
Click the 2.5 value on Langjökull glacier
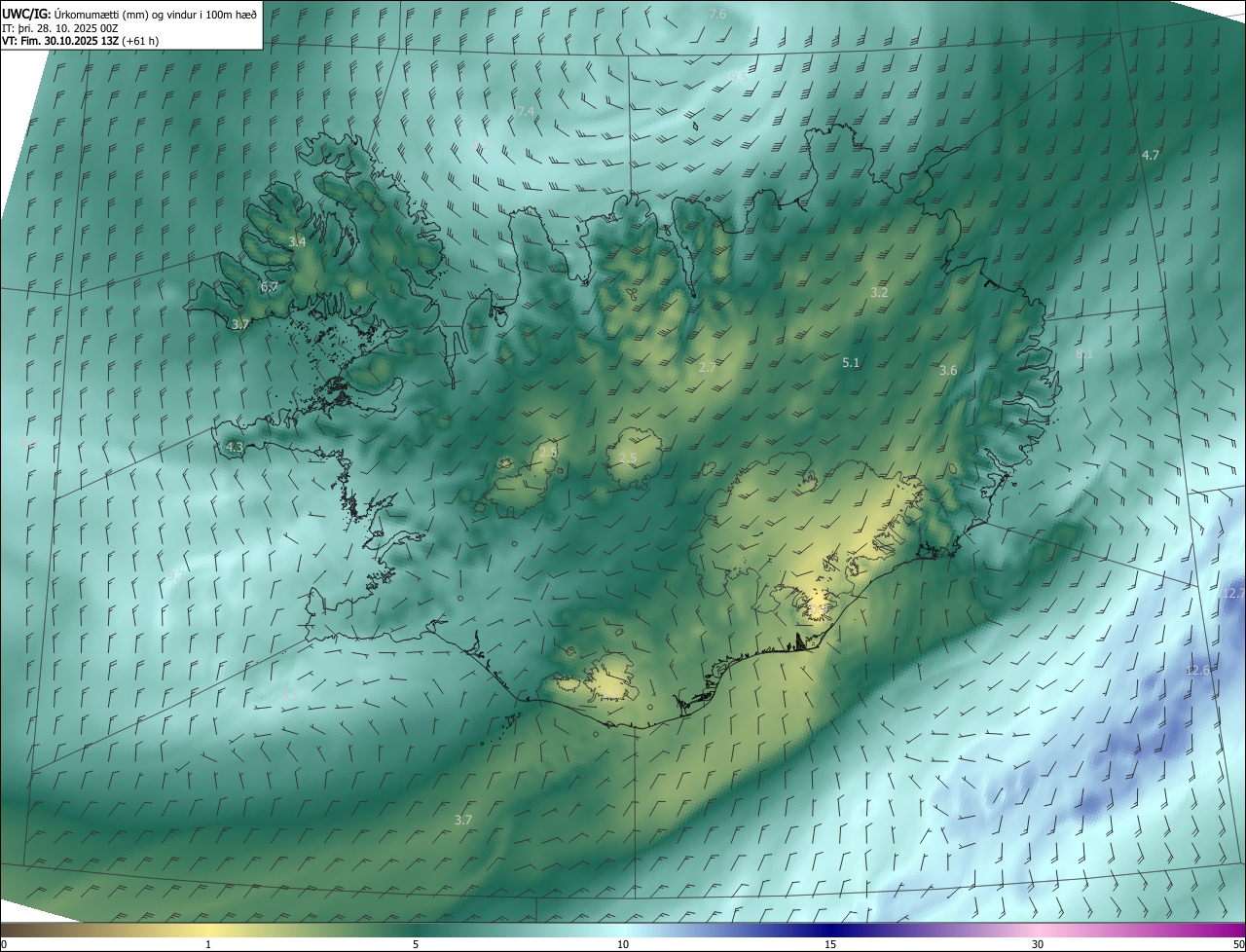click(548, 453)
